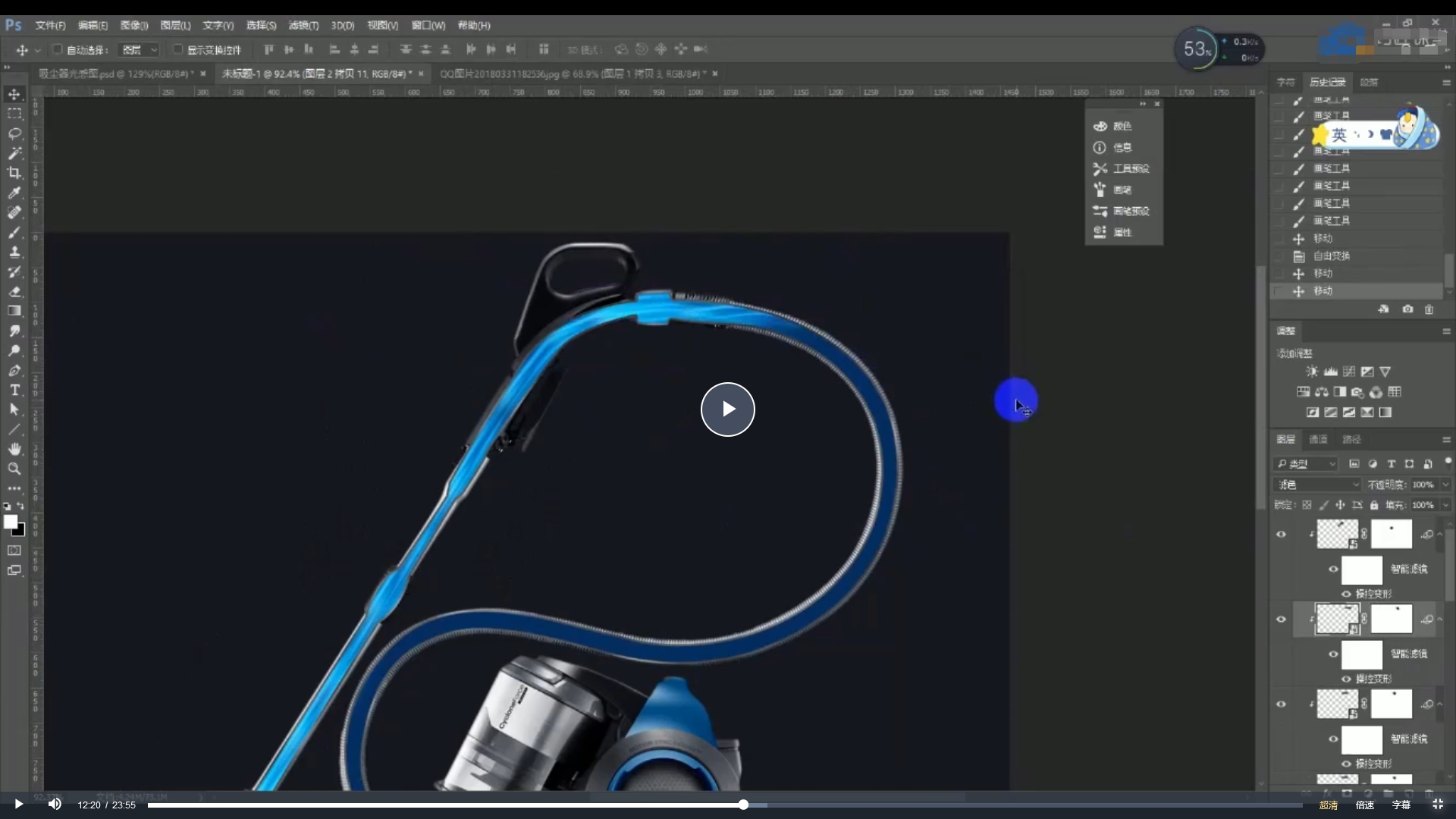Add Brightness/Contrast adjustment icon
The image size is (1456, 819).
tap(1312, 372)
